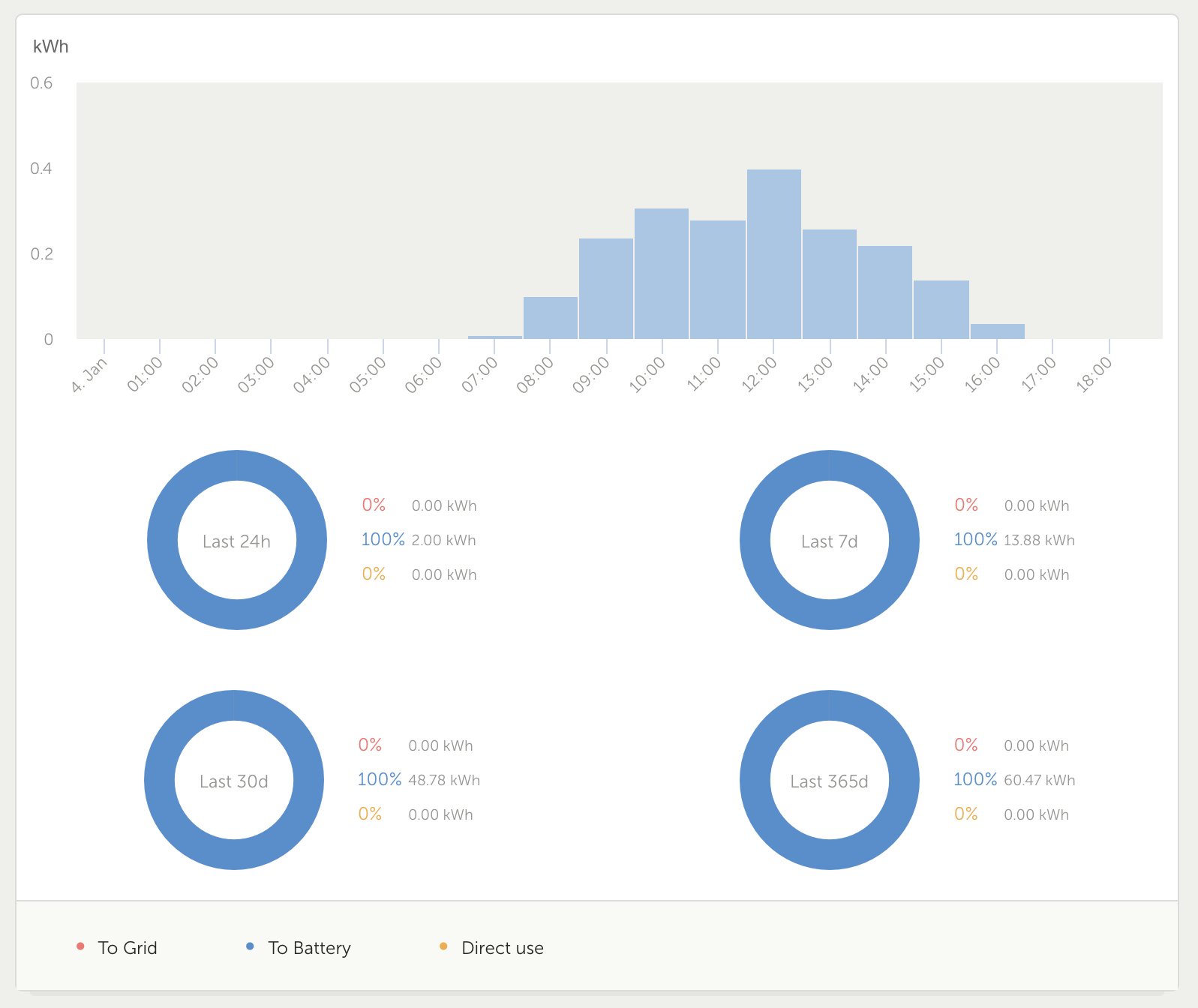Click the red 0% beside Last 24h

374,505
